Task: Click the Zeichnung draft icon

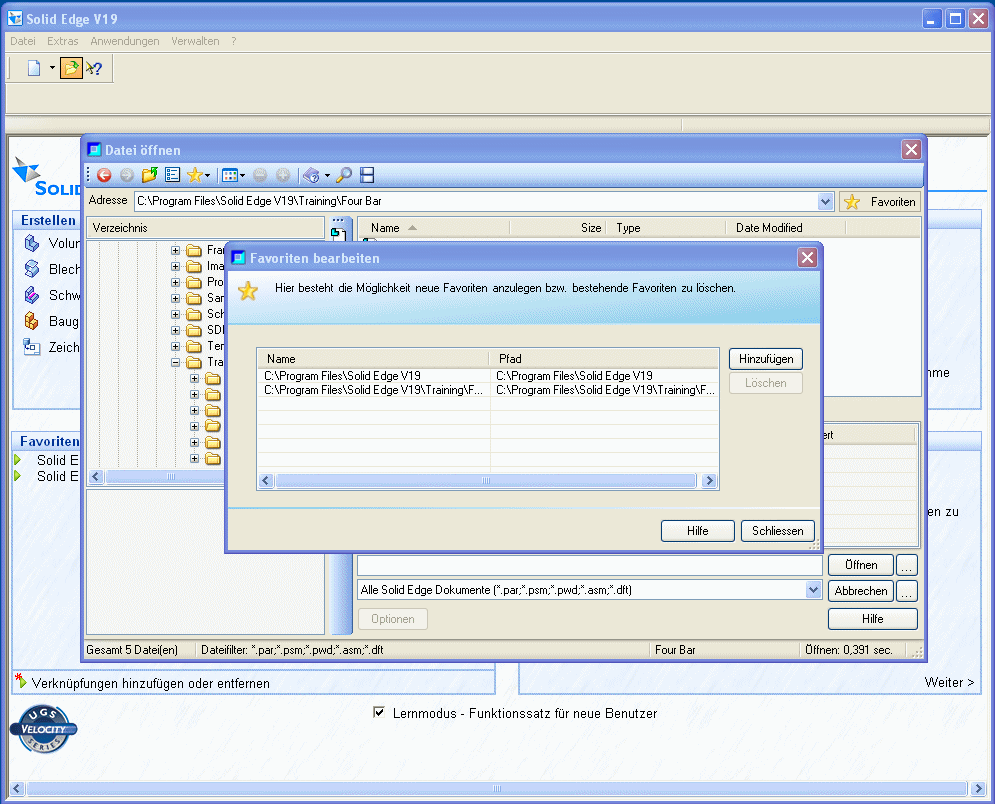Action: [x=32, y=347]
